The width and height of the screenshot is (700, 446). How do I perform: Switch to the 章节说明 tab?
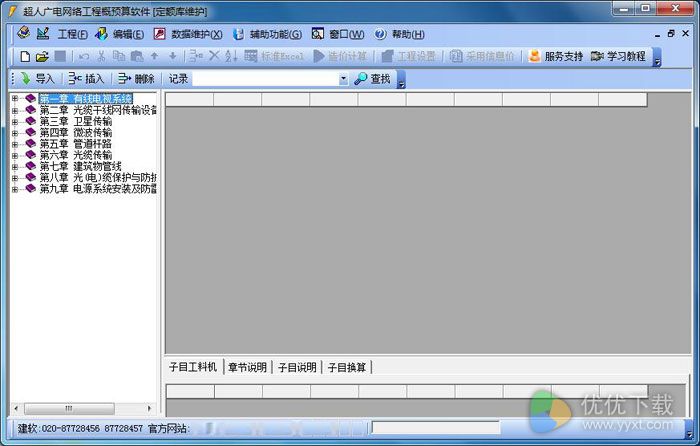click(x=247, y=367)
